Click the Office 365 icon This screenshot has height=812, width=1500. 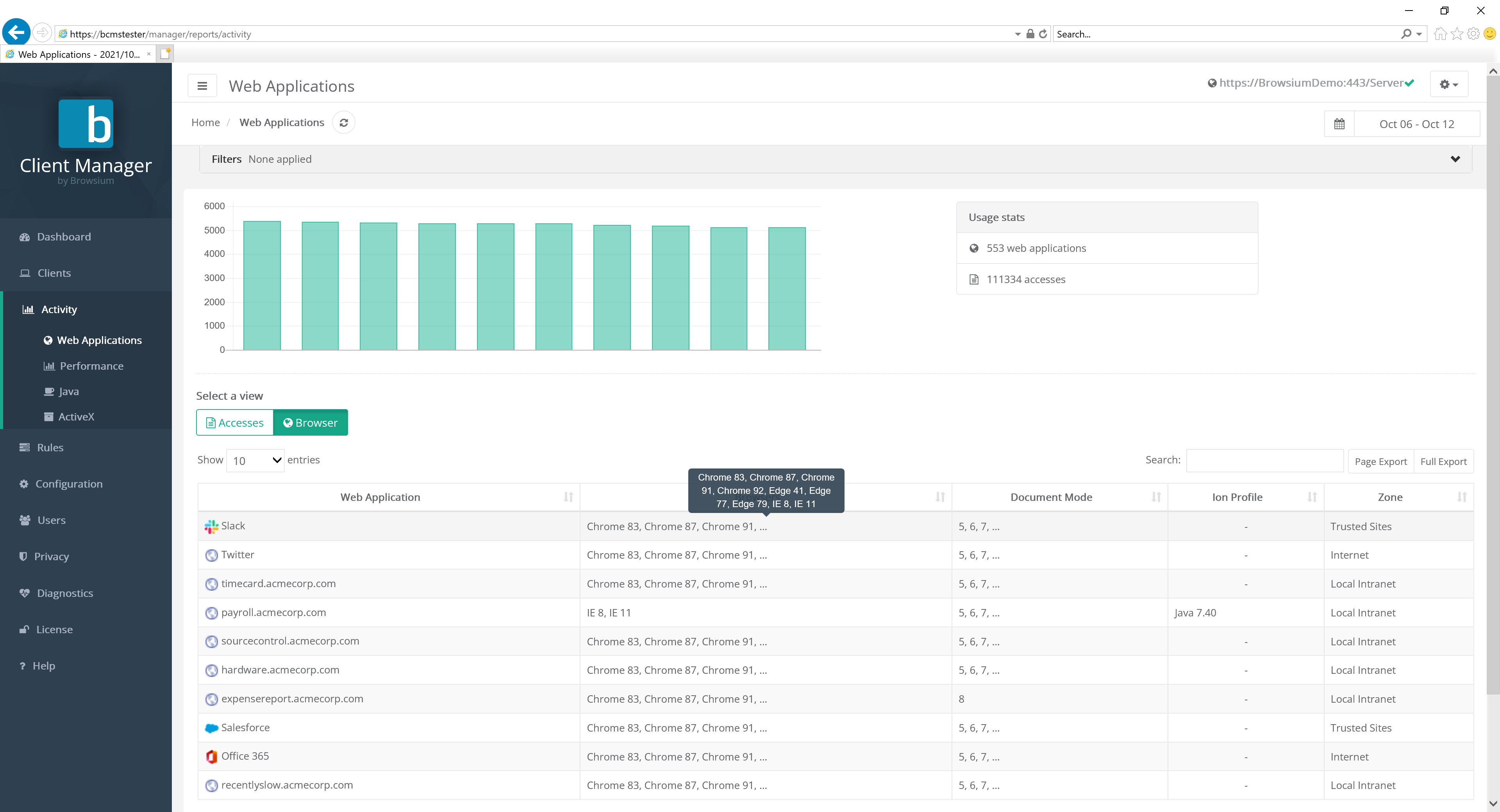211,756
